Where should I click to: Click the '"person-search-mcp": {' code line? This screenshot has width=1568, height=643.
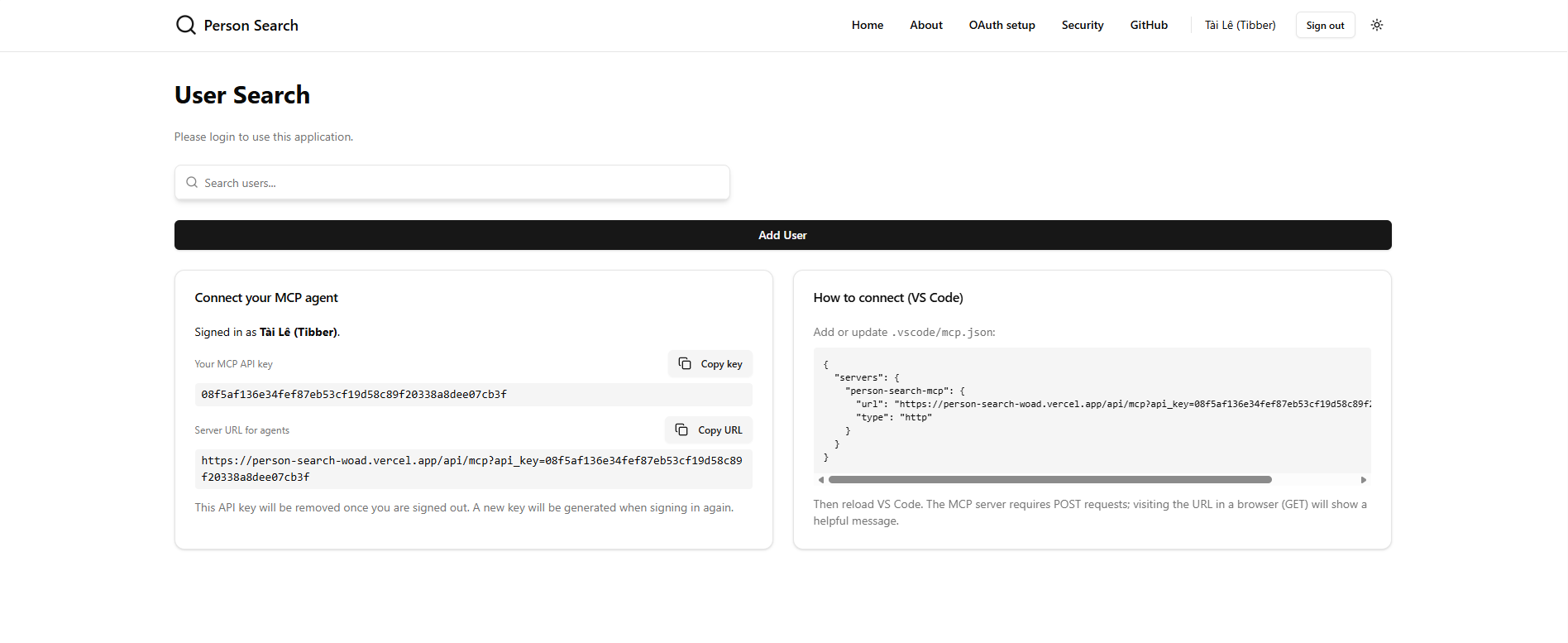905,391
